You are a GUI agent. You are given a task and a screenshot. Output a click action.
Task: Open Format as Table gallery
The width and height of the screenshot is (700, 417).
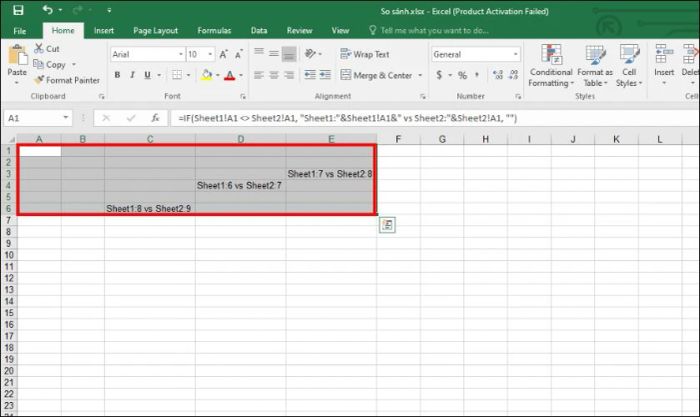coord(595,66)
